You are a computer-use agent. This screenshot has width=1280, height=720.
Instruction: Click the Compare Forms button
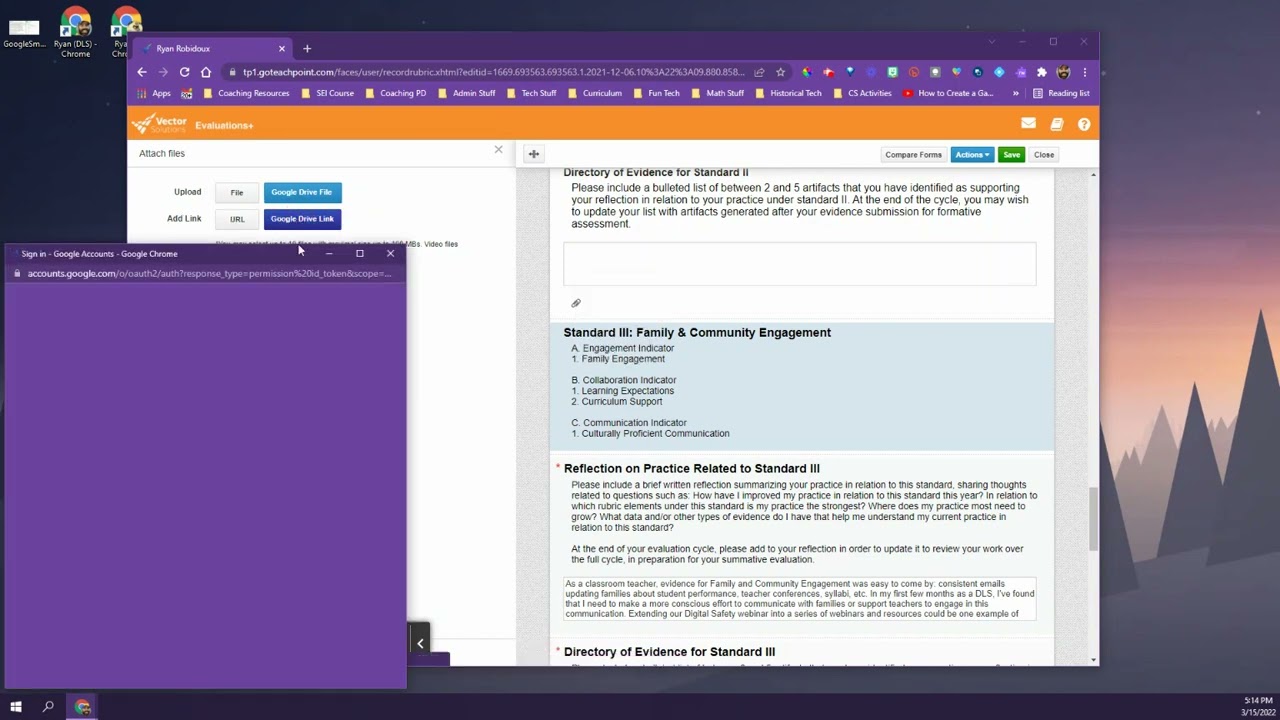(913, 155)
